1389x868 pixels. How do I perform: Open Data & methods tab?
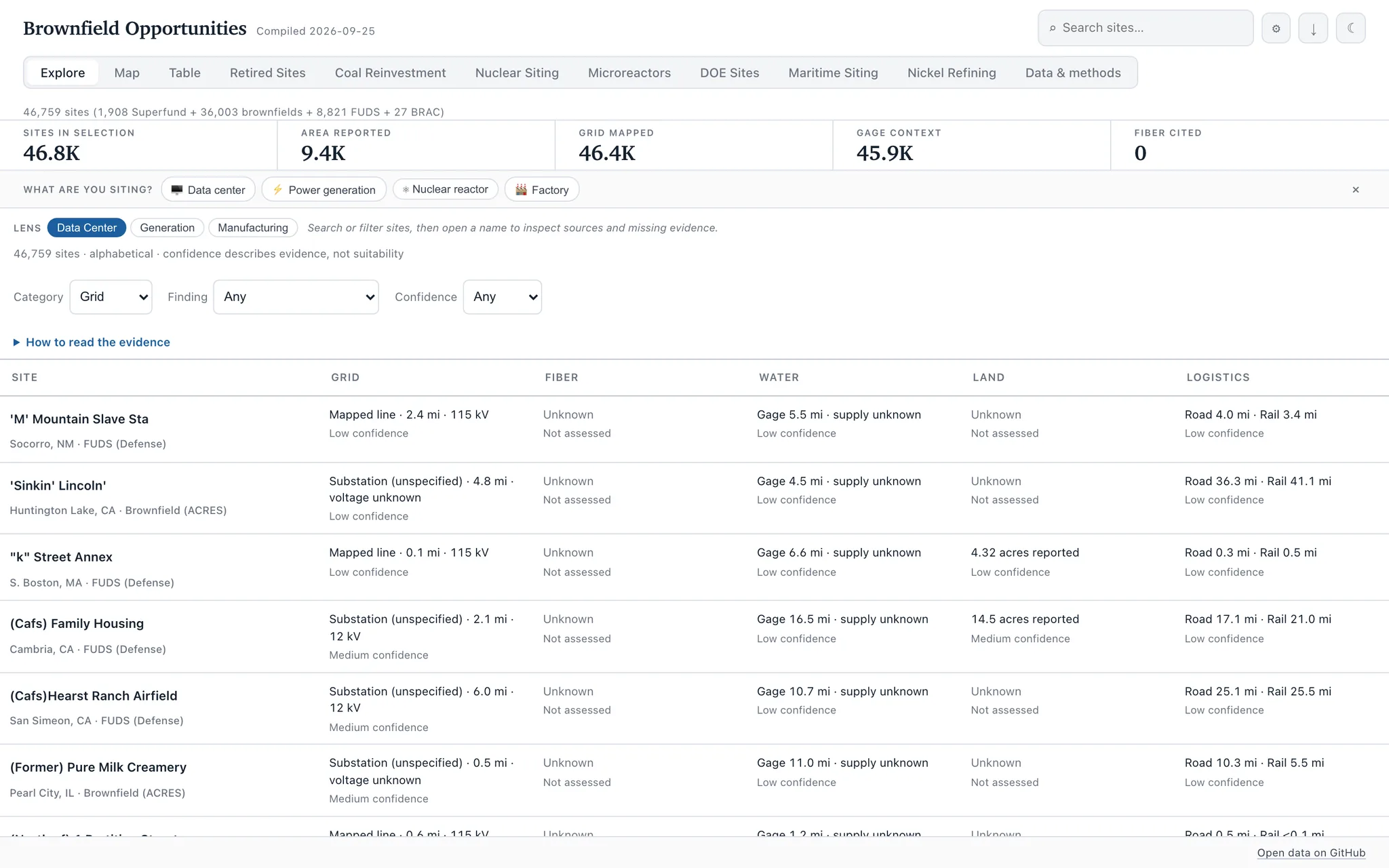click(1073, 73)
